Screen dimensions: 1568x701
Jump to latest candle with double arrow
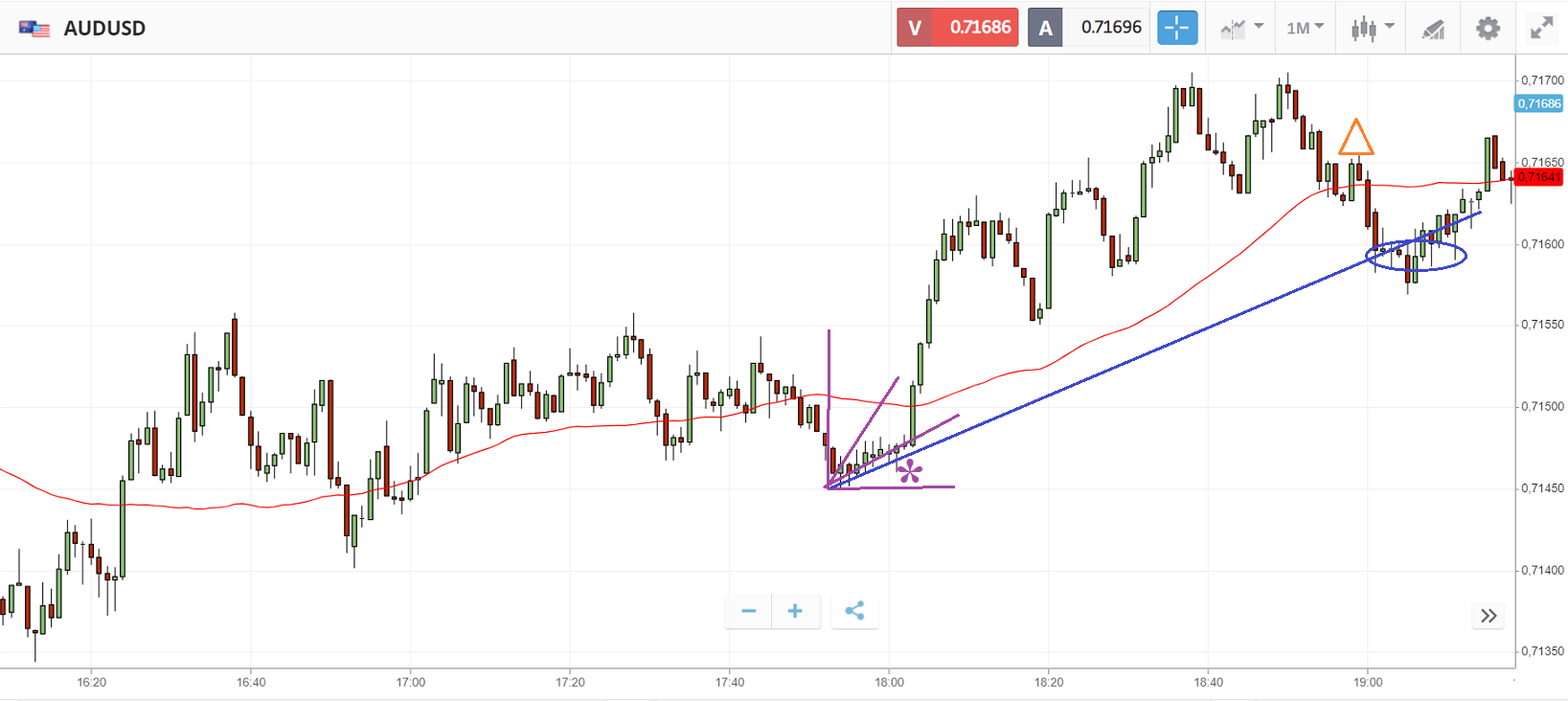tap(1488, 616)
